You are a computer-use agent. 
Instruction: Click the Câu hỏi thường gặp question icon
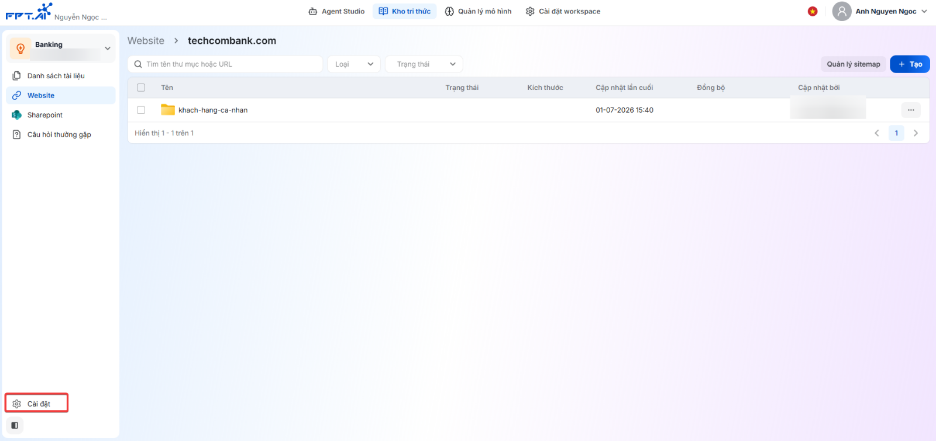pos(17,135)
